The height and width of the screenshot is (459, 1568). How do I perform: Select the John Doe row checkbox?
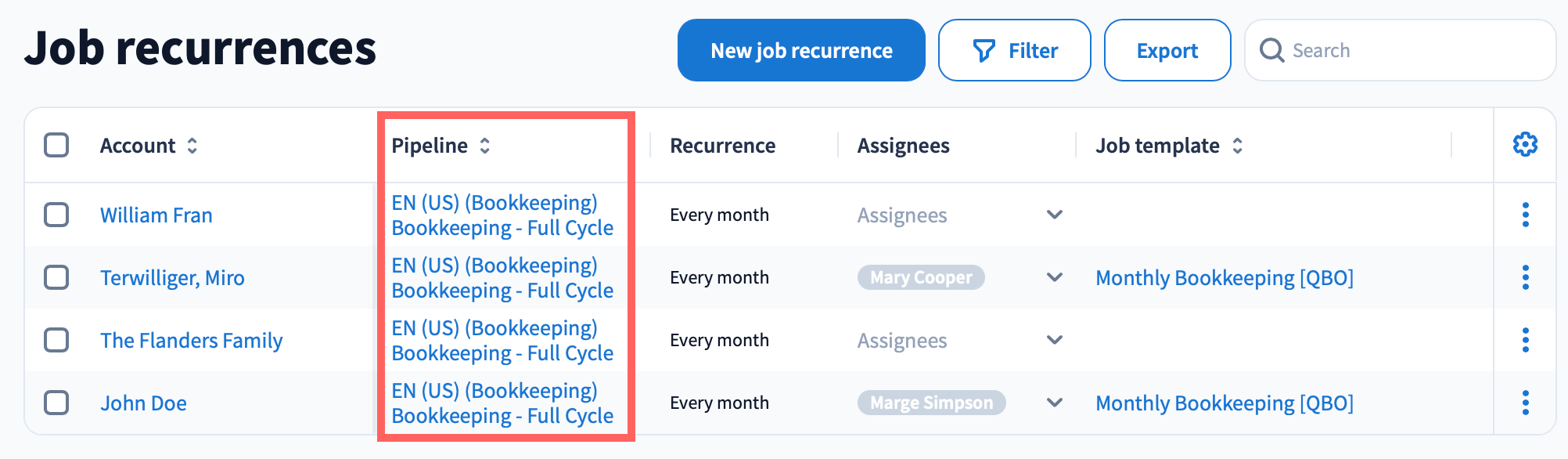(x=56, y=403)
